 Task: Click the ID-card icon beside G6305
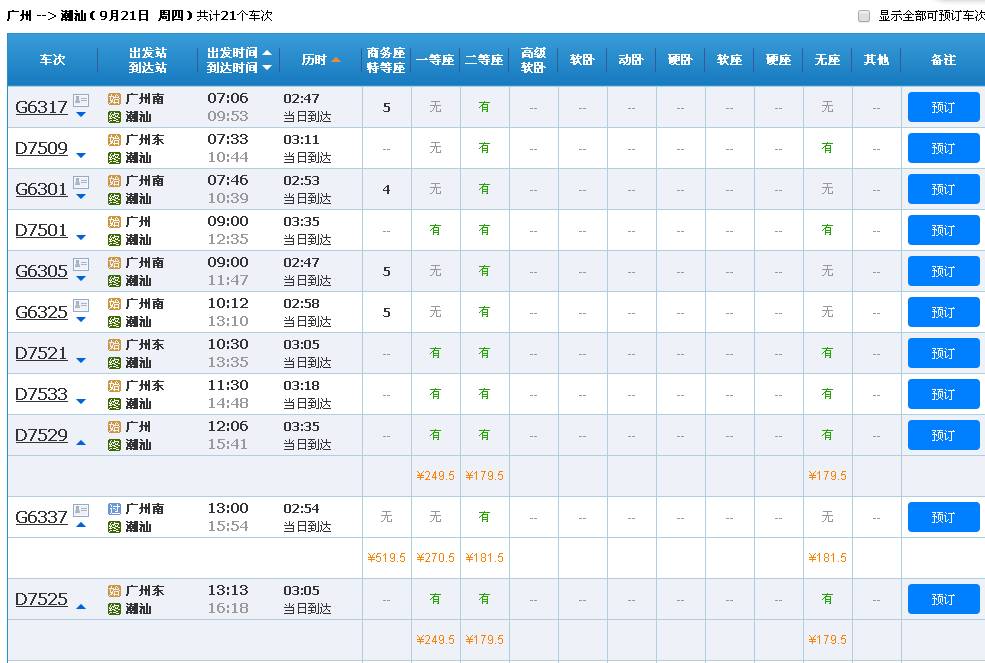(x=81, y=264)
